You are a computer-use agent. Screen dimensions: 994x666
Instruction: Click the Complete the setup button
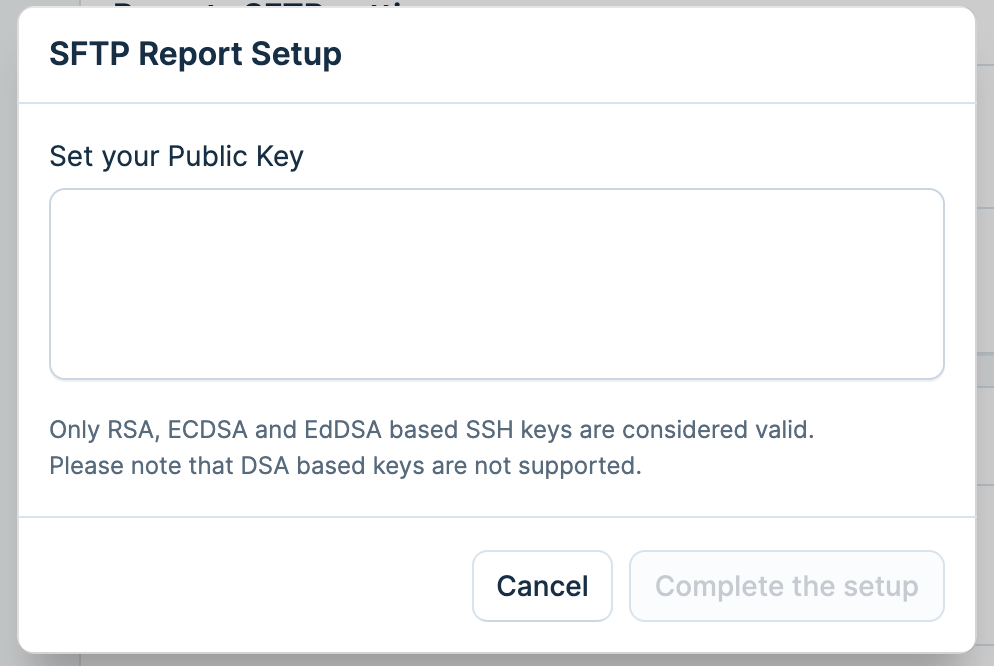pyautogui.click(x=786, y=586)
